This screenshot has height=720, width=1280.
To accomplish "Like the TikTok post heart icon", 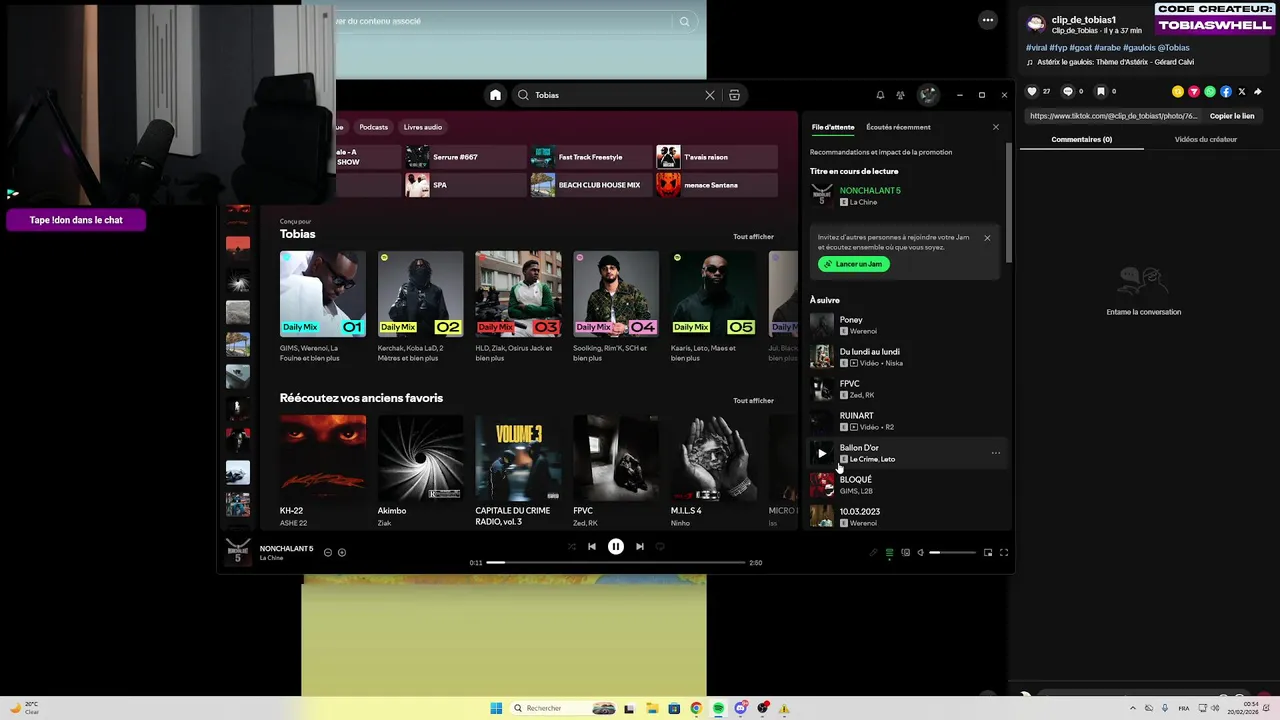I will [x=1032, y=91].
